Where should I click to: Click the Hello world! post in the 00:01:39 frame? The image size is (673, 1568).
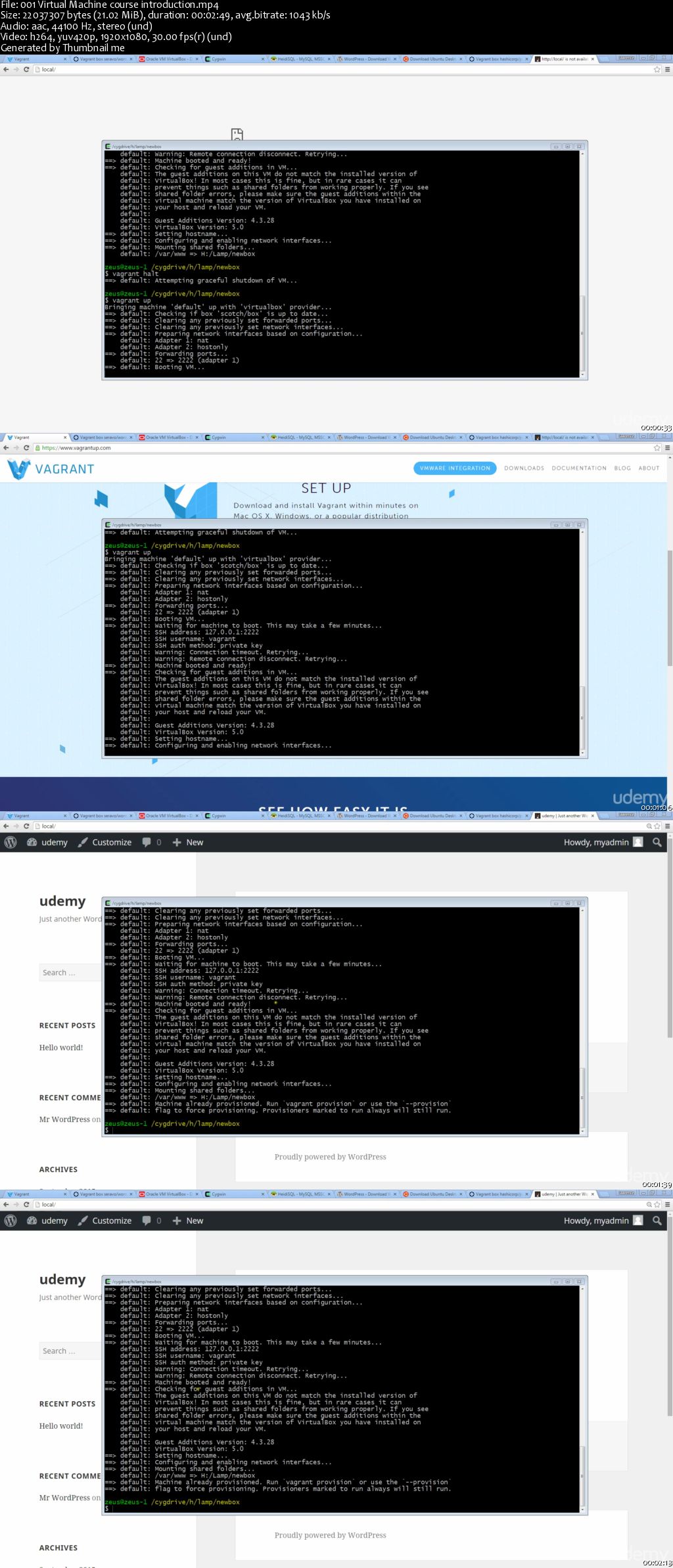(x=61, y=1048)
